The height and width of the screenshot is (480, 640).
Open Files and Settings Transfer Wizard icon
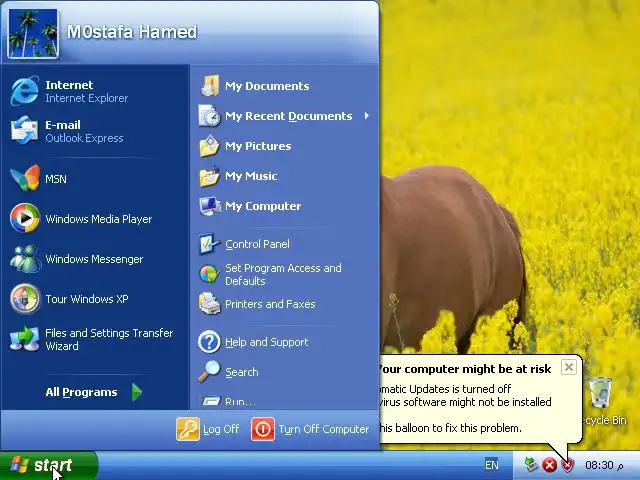click(25, 339)
